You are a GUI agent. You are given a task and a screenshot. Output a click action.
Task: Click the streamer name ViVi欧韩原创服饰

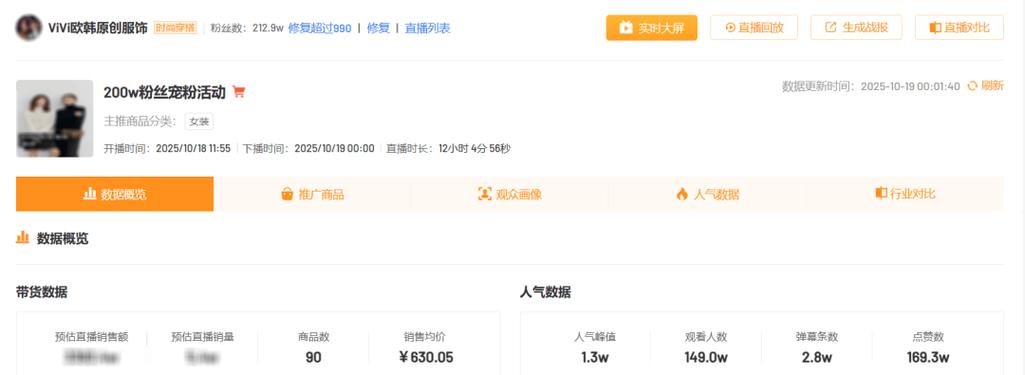coord(98,28)
